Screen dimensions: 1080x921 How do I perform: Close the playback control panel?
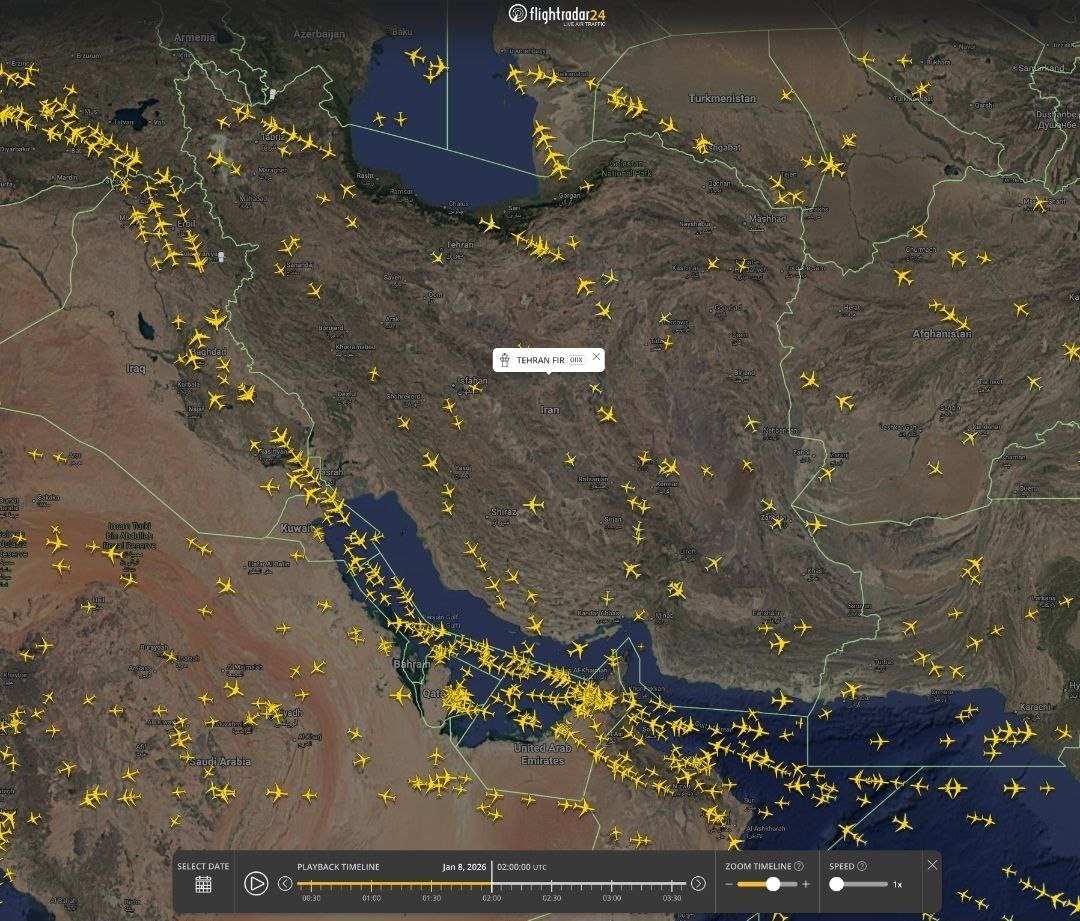tap(932, 865)
